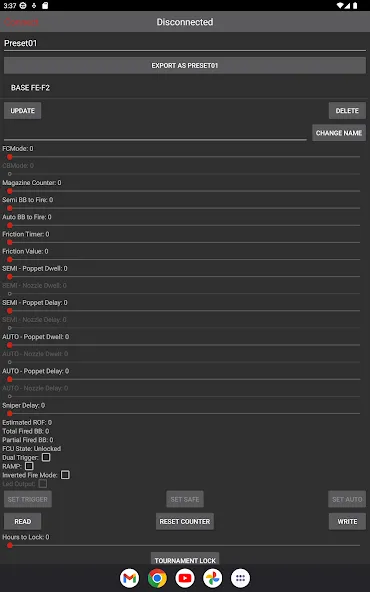Click the Update button

[x=23, y=111]
